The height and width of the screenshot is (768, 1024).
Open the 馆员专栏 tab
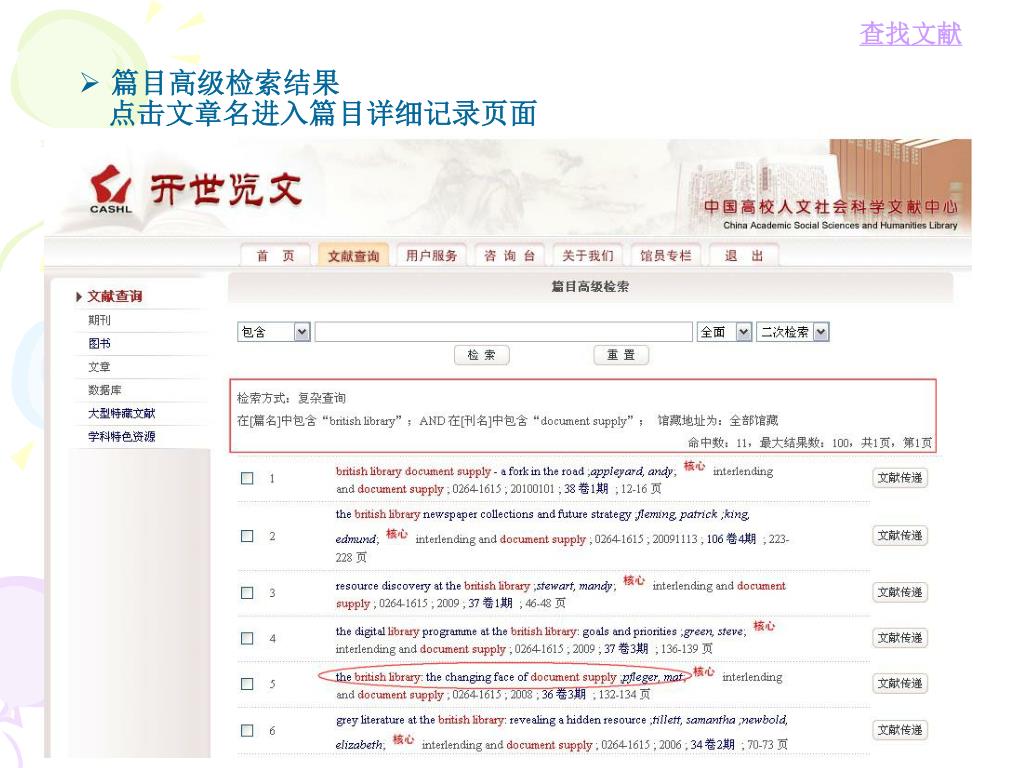665,256
